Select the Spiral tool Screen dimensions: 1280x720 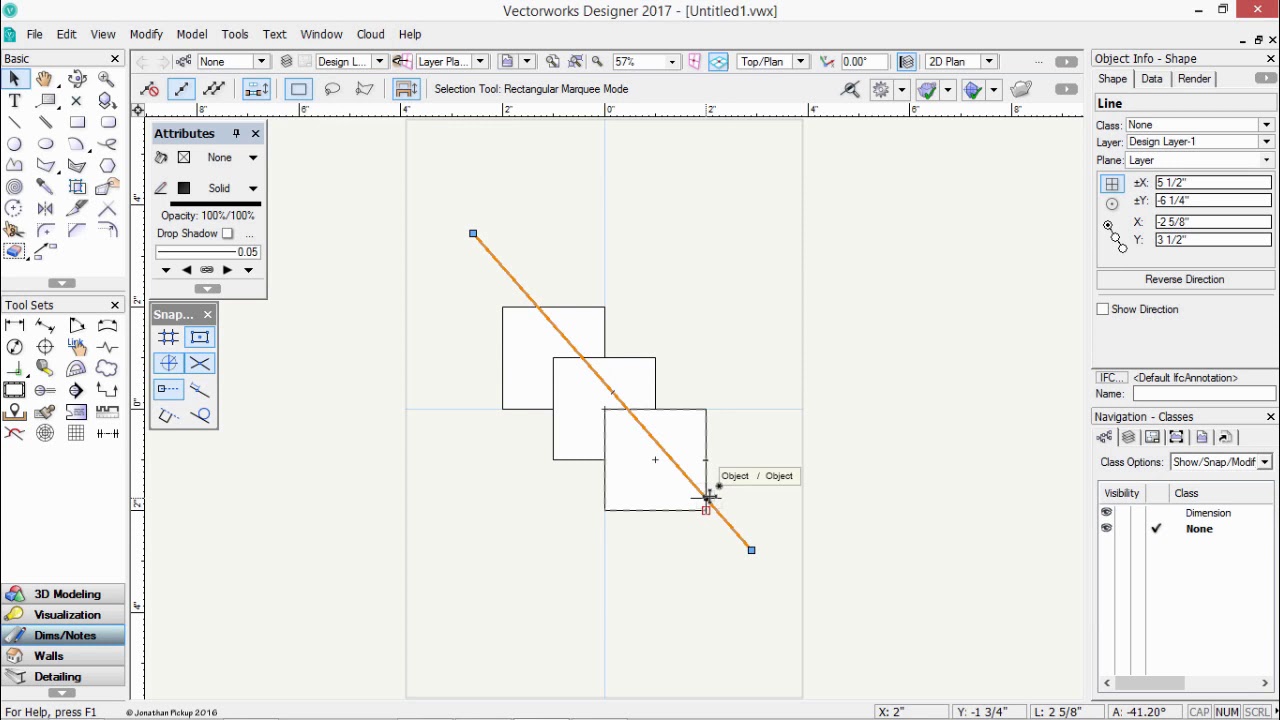[x=14, y=187]
